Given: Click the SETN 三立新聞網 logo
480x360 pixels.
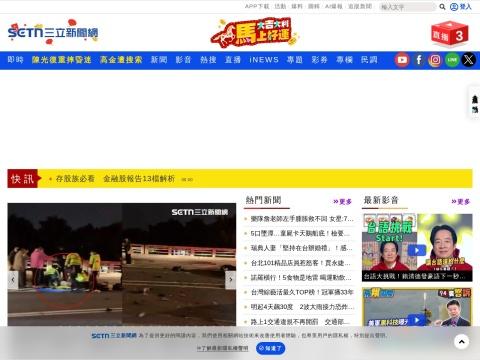Looking at the screenshot, I should click(x=53, y=32).
